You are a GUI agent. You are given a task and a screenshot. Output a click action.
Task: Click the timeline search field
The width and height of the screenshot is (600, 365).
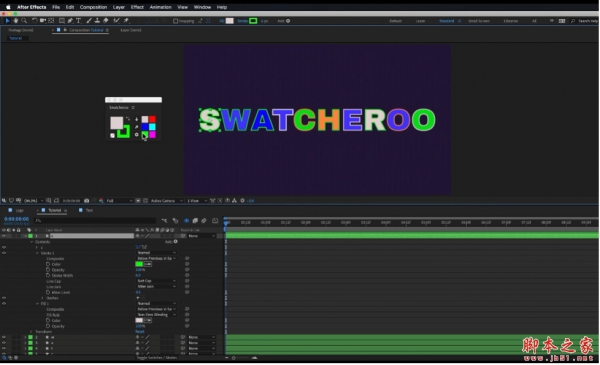coord(95,220)
